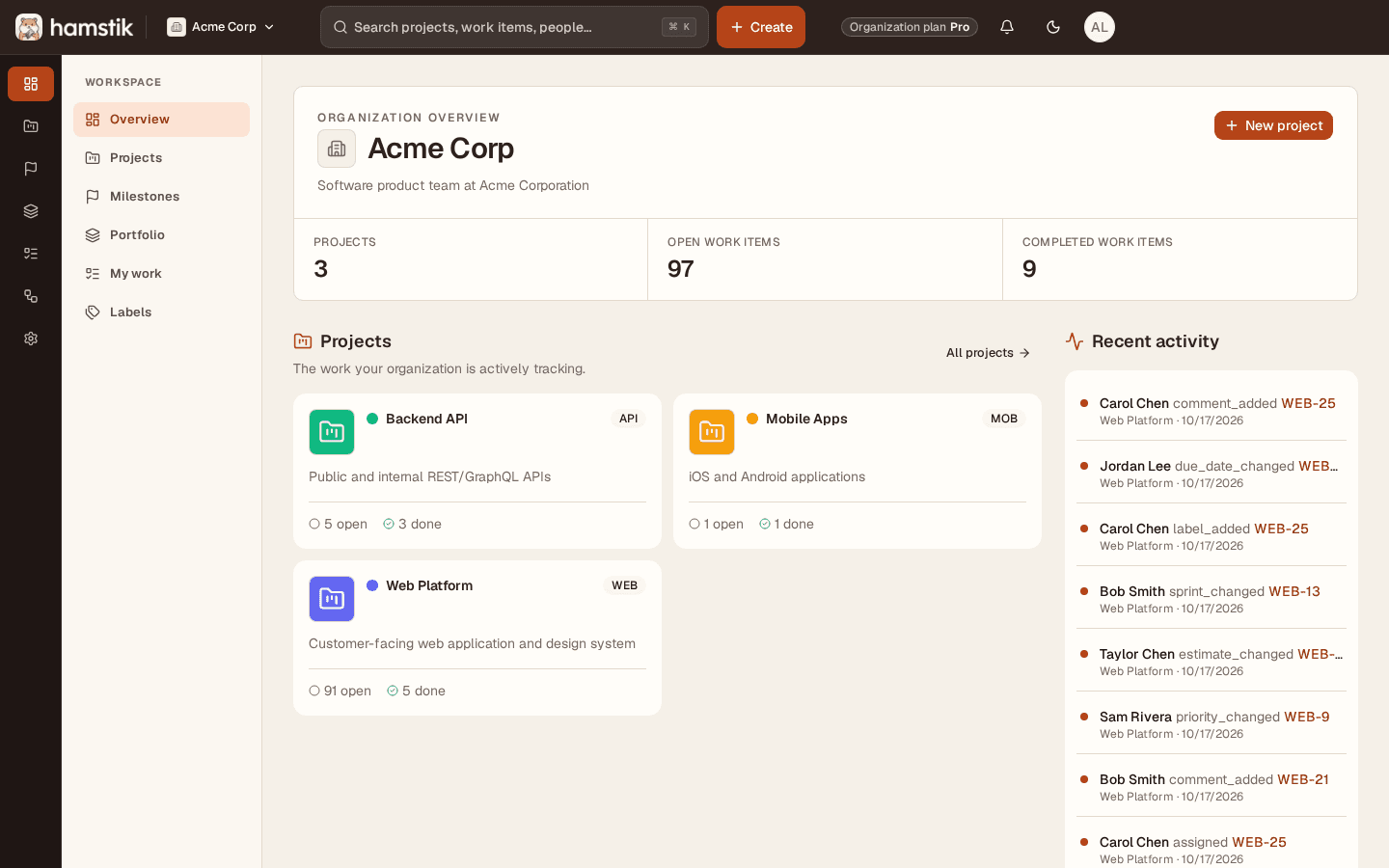This screenshot has width=1389, height=868.
Task: Click the Projects section folder icon
Action: [303, 341]
